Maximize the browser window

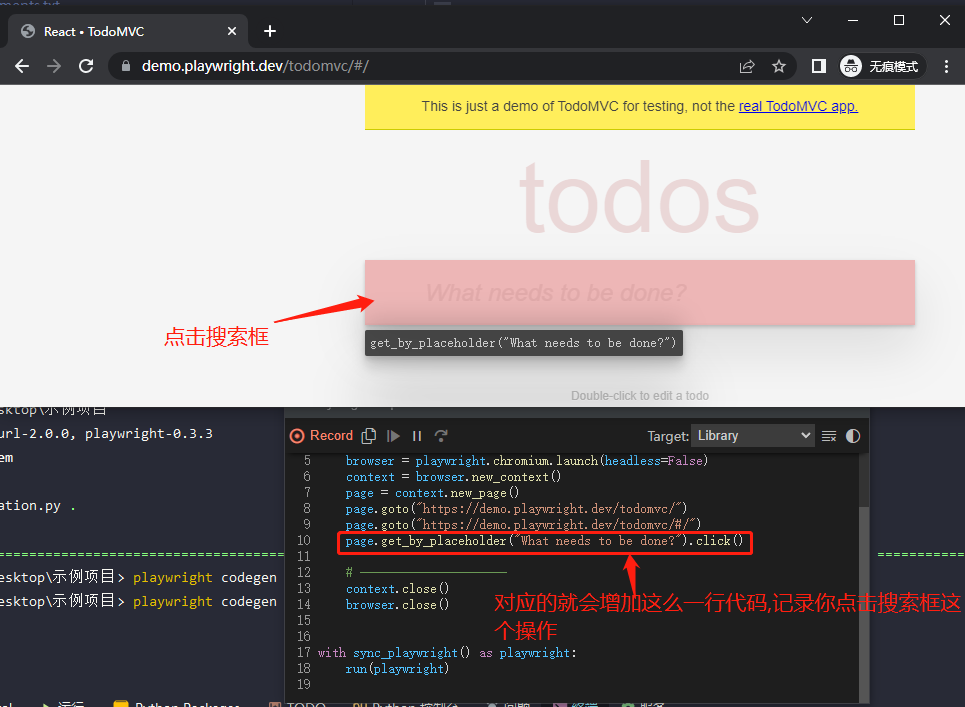coord(899,20)
